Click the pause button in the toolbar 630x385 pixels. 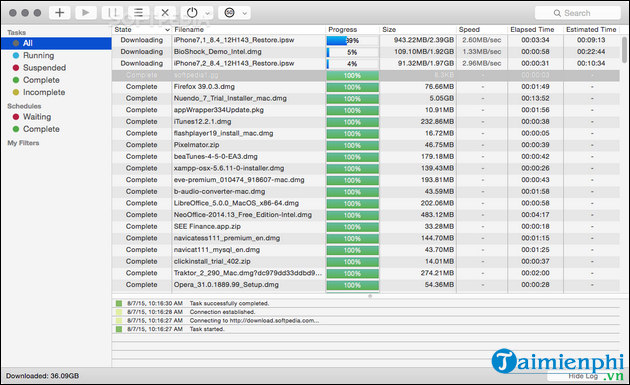[x=112, y=12]
